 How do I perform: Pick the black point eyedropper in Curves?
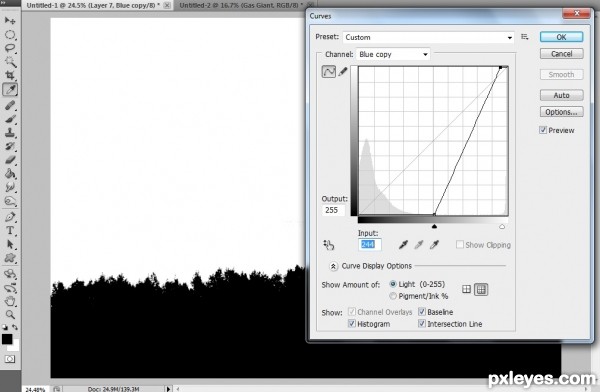click(403, 245)
